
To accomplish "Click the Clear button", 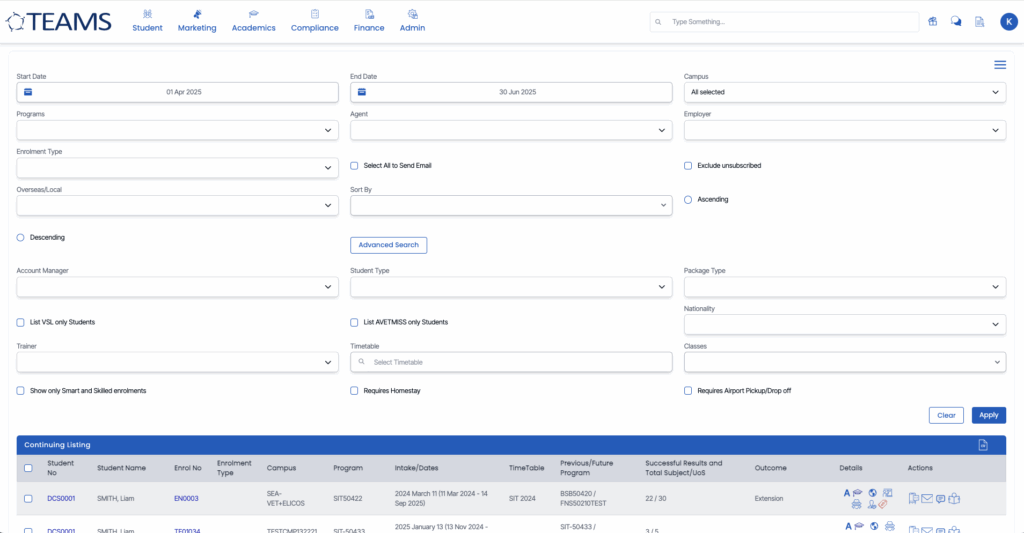I will [946, 415].
